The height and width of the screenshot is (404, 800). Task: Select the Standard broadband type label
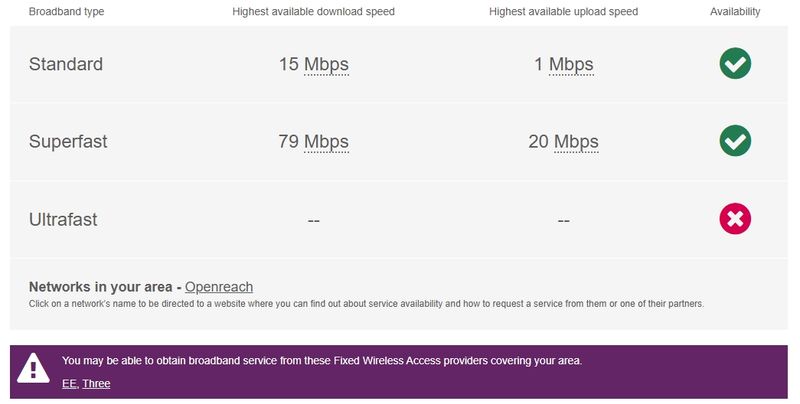(x=66, y=64)
